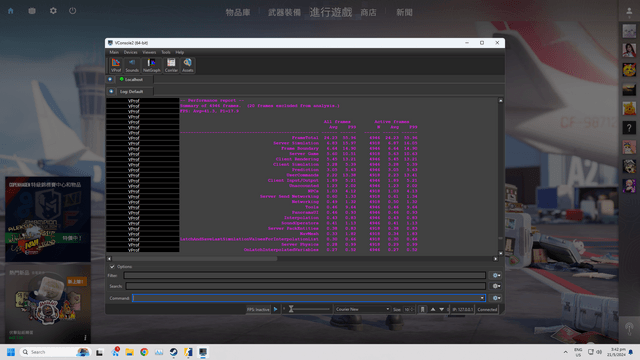
Task: Click the log horizontal scrollbar thumb
Action: [195, 258]
